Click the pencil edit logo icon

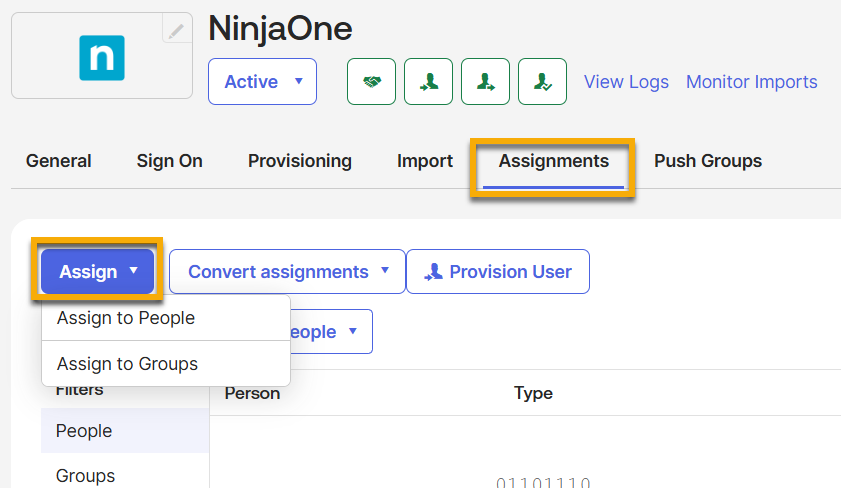pos(176,30)
